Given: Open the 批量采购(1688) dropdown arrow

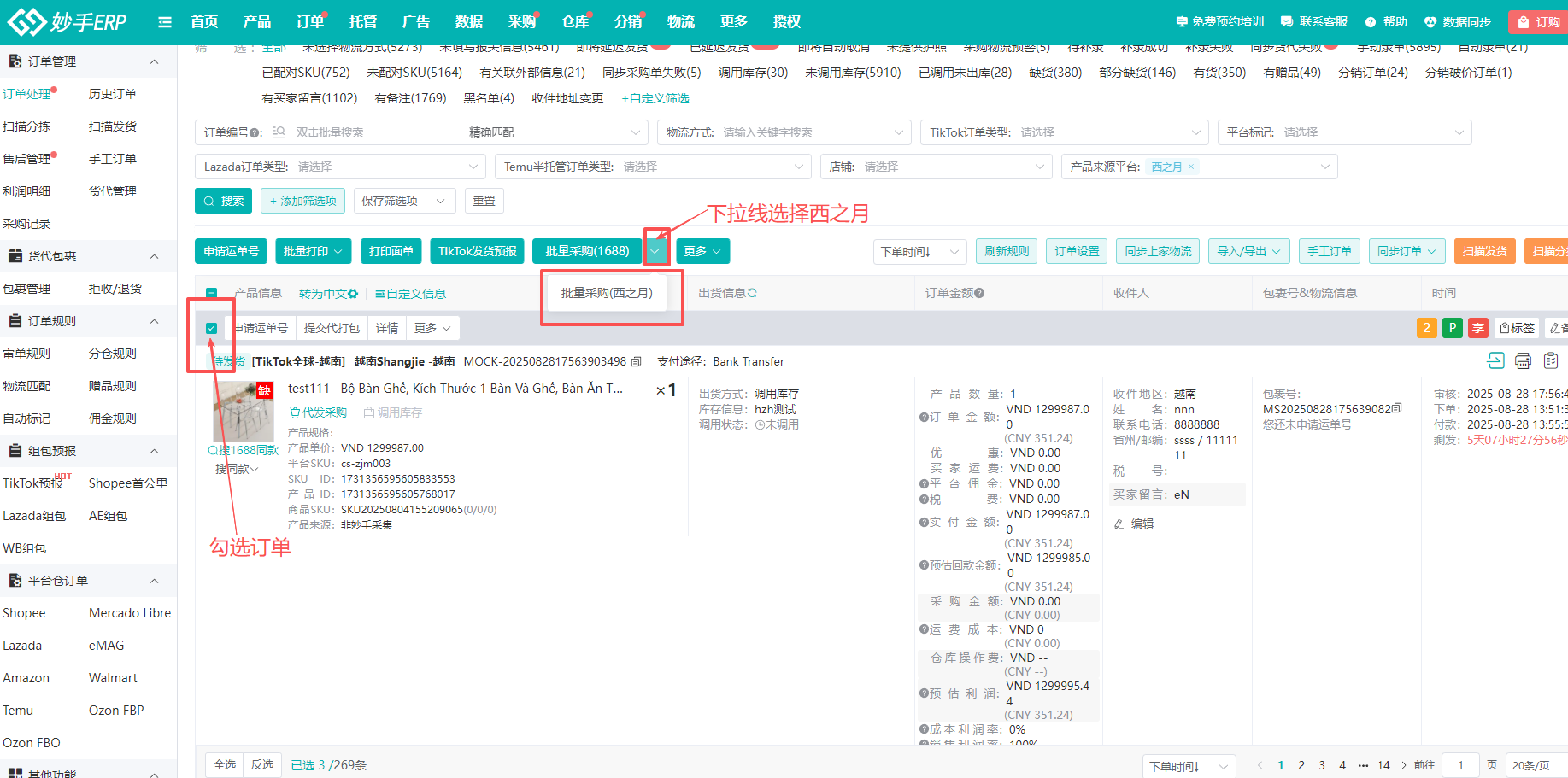Looking at the screenshot, I should click(655, 251).
